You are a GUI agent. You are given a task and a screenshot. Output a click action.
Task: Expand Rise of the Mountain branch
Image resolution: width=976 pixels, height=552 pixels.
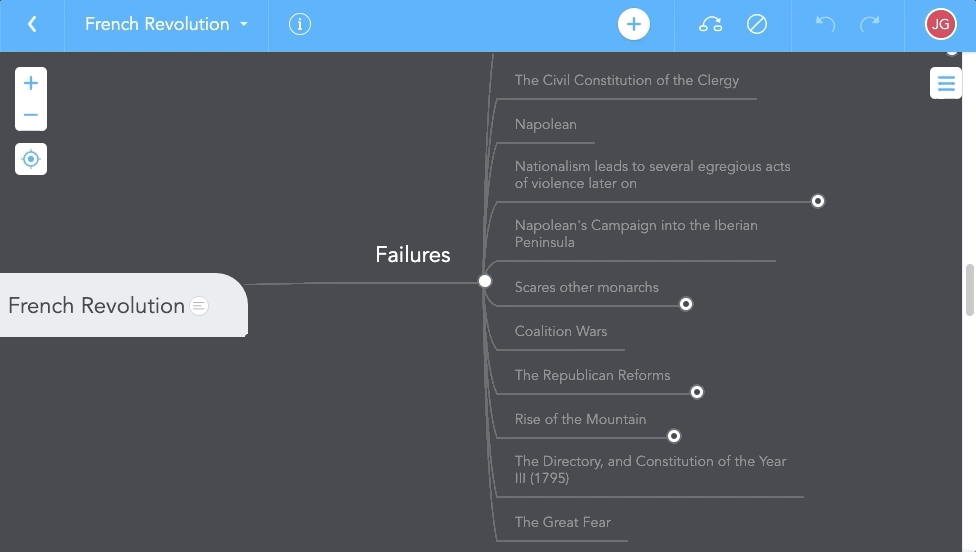click(x=674, y=436)
